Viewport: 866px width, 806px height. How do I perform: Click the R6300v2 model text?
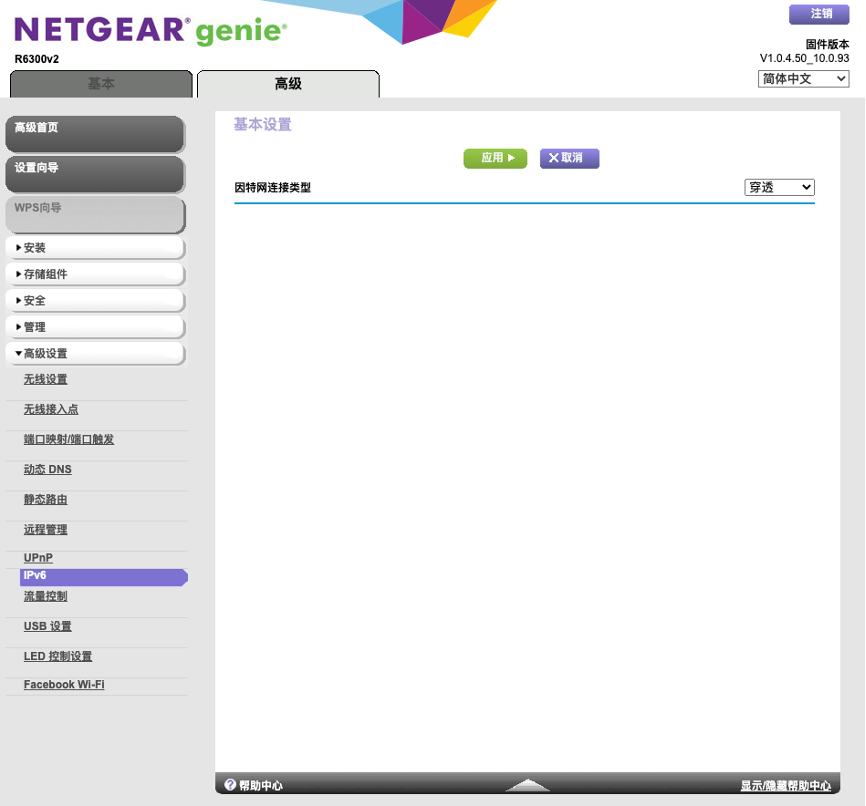pos(36,59)
